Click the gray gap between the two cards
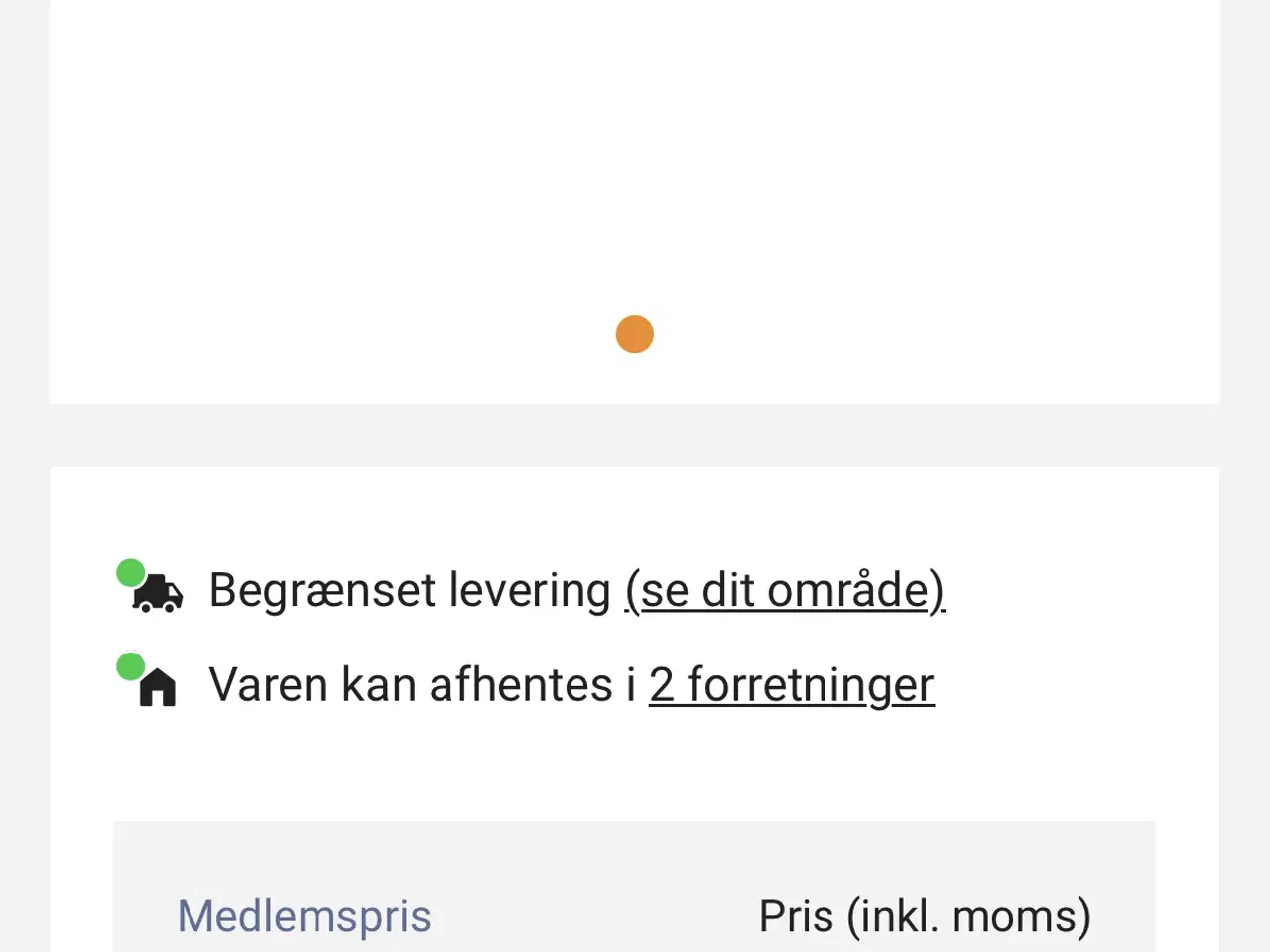 pyautogui.click(x=635, y=435)
